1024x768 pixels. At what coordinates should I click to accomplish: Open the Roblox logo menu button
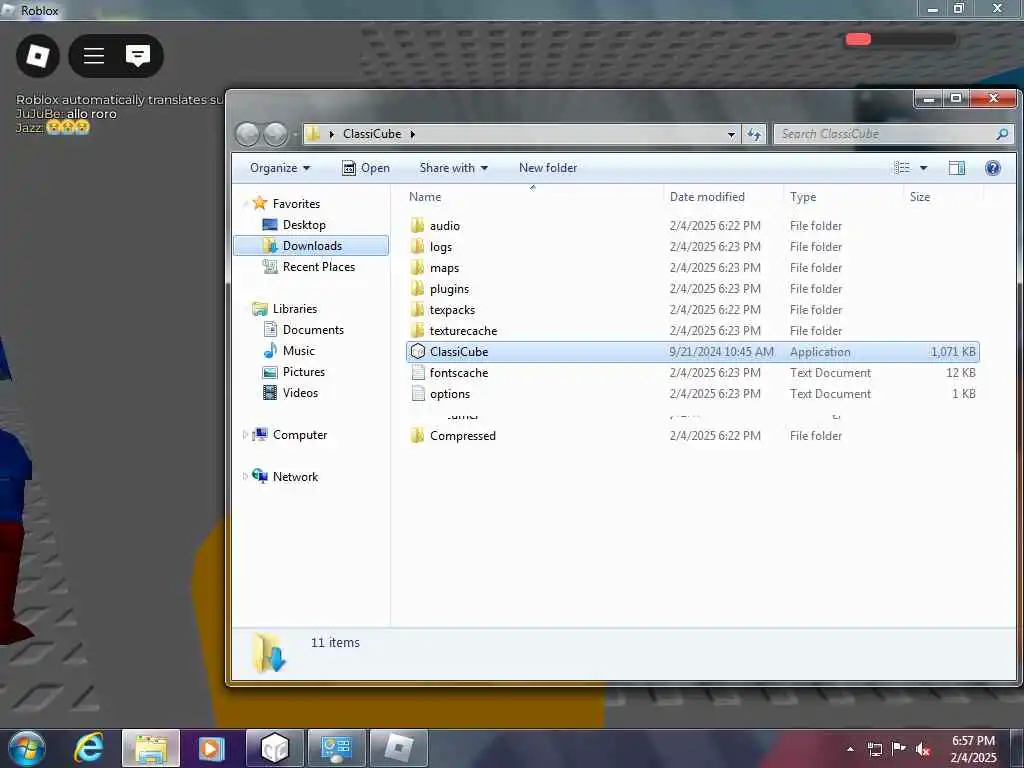coord(37,56)
